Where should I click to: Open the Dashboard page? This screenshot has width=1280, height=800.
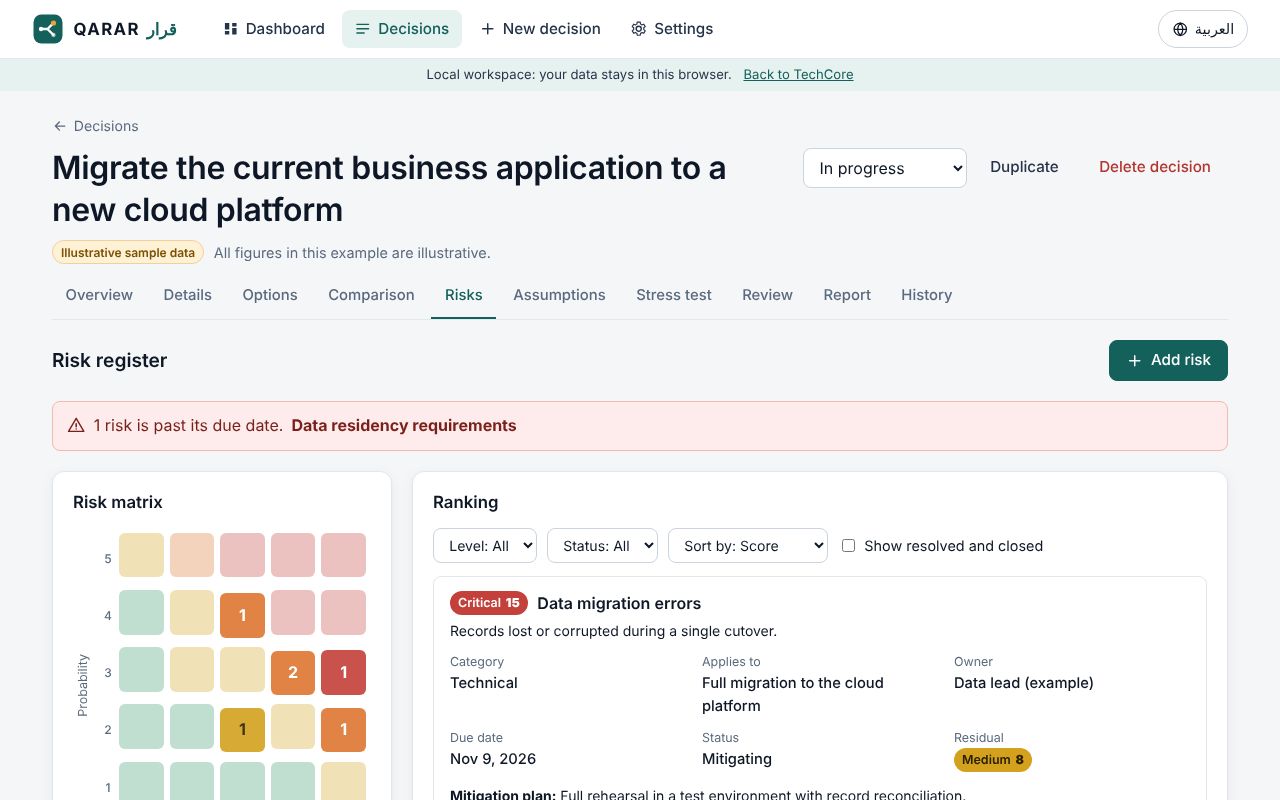click(274, 29)
